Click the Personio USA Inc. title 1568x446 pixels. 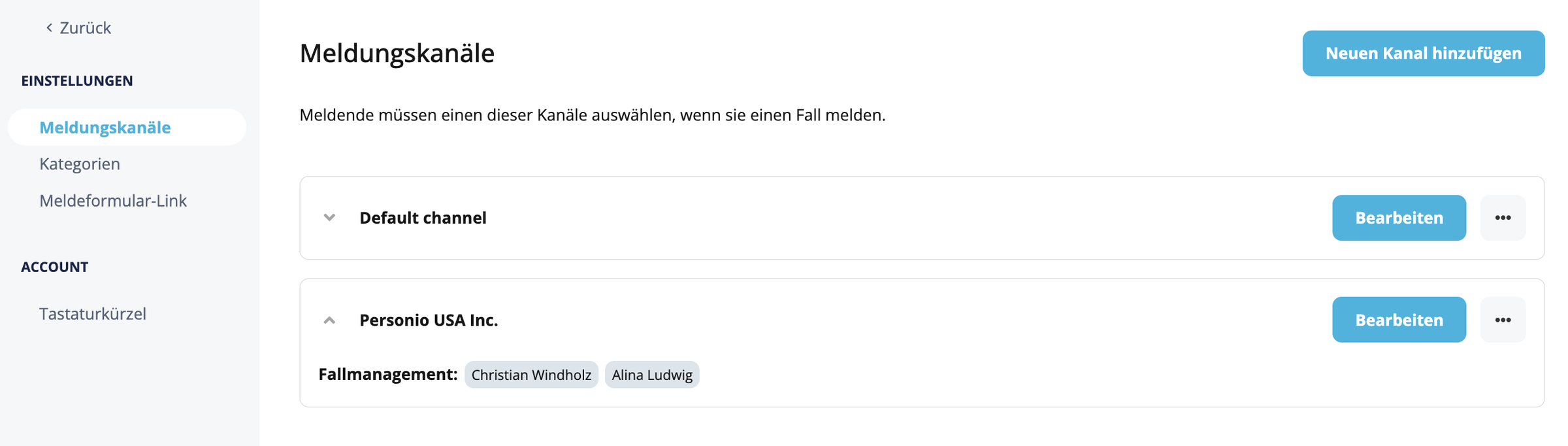429,320
